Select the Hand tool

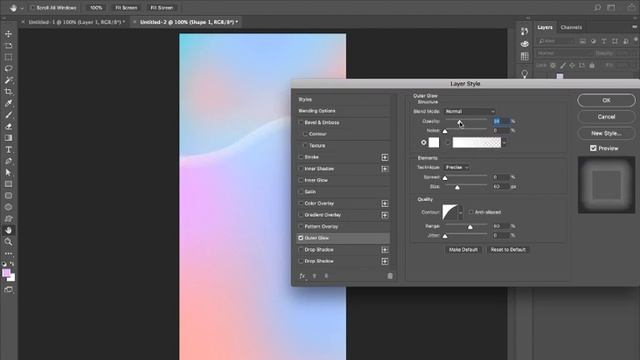point(8,231)
